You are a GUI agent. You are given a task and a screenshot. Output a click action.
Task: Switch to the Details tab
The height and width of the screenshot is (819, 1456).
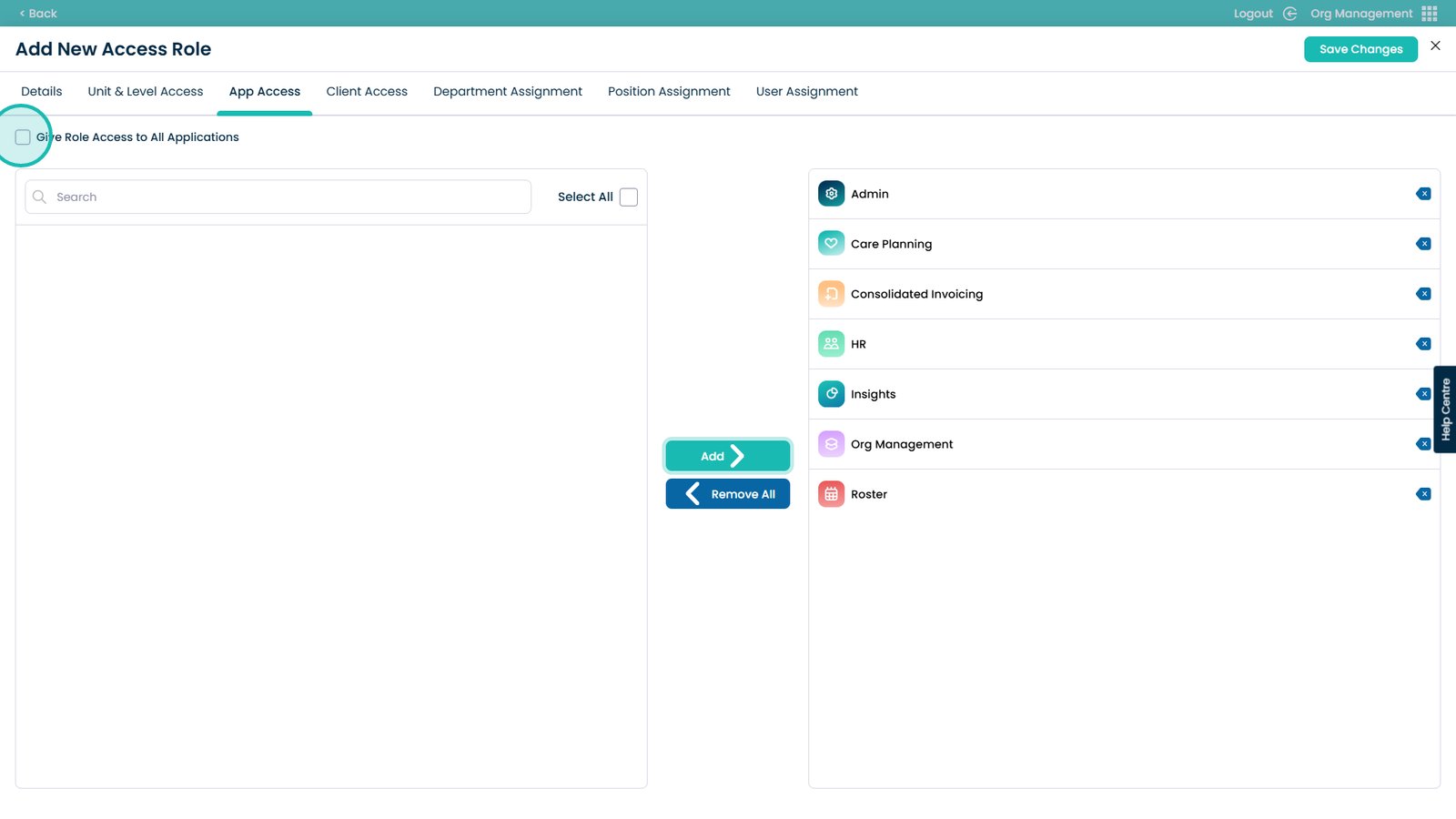(42, 92)
